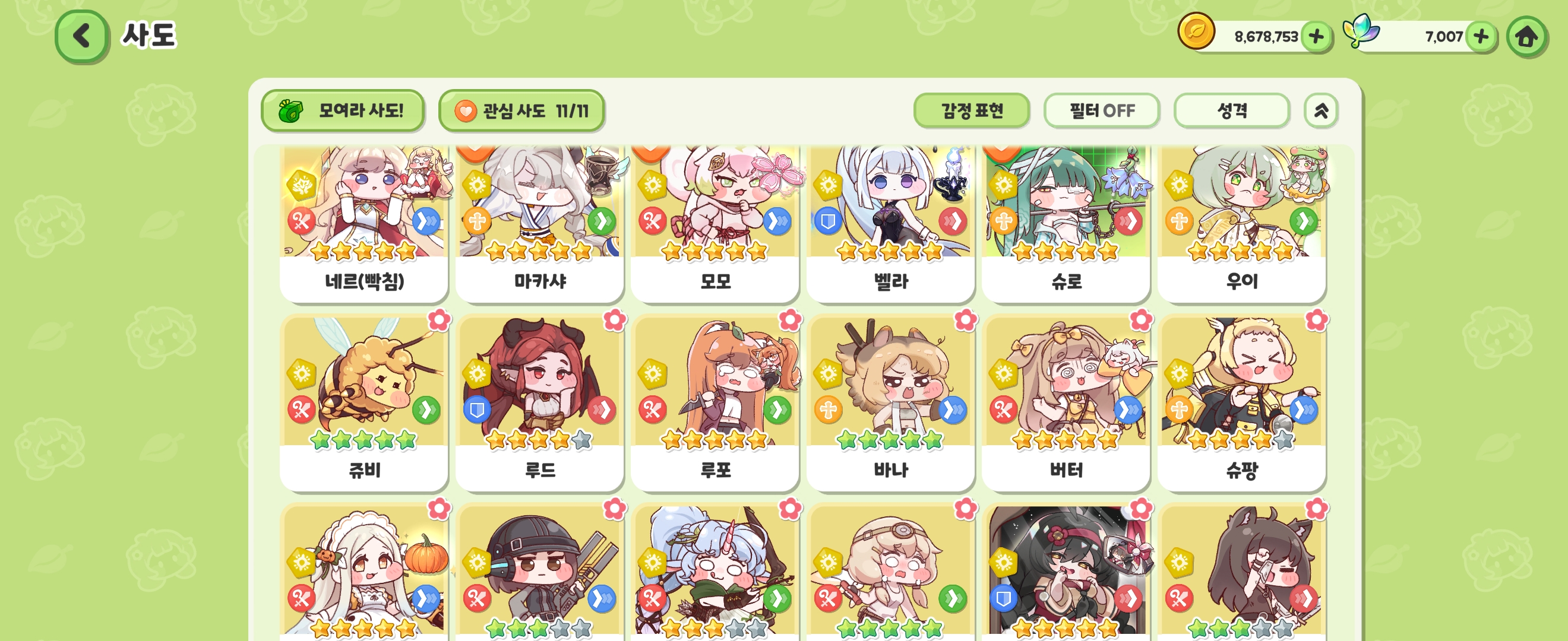The height and width of the screenshot is (641, 1568).
Task: Open the home screen via house icon
Action: pyautogui.click(x=1526, y=36)
